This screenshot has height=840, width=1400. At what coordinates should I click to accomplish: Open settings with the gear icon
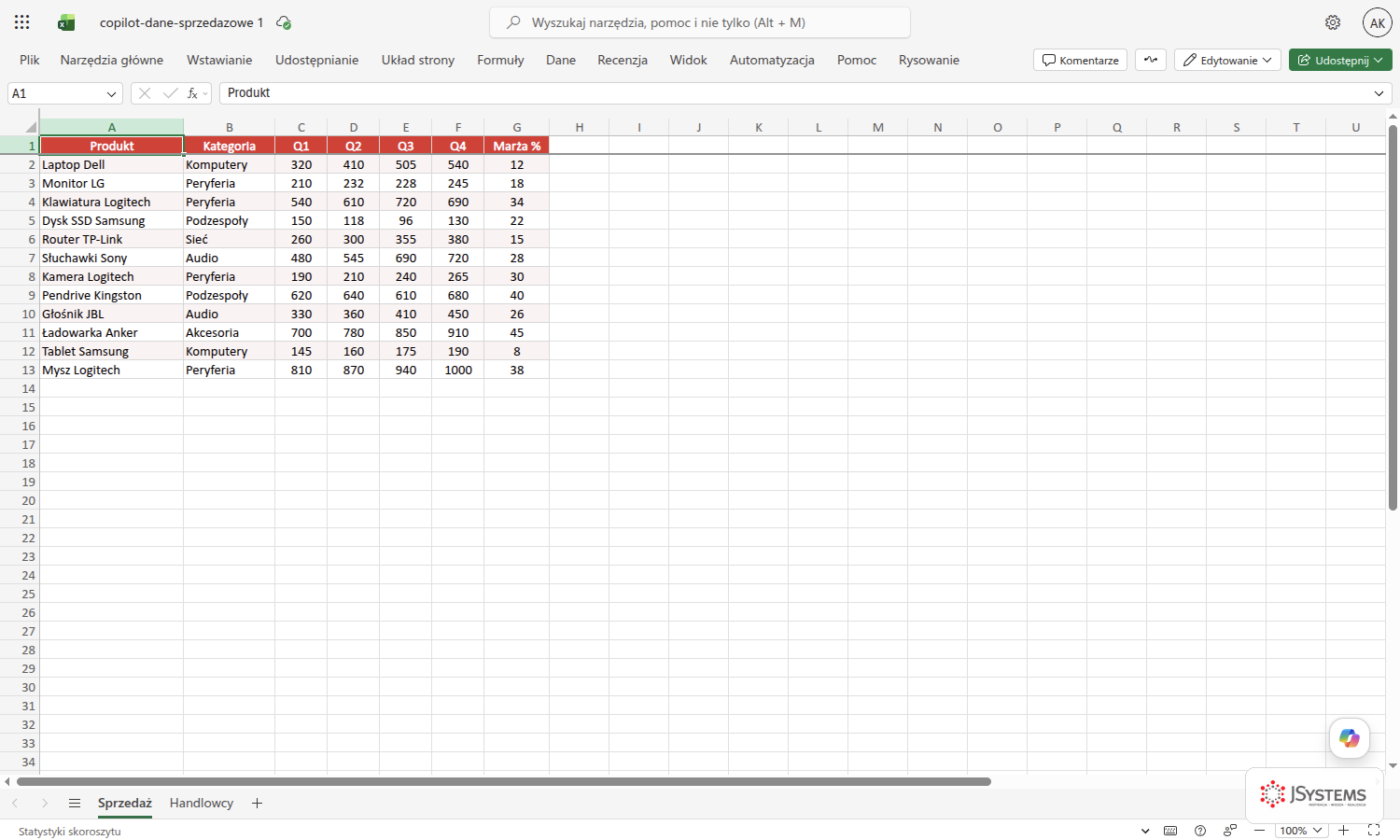point(1333,22)
